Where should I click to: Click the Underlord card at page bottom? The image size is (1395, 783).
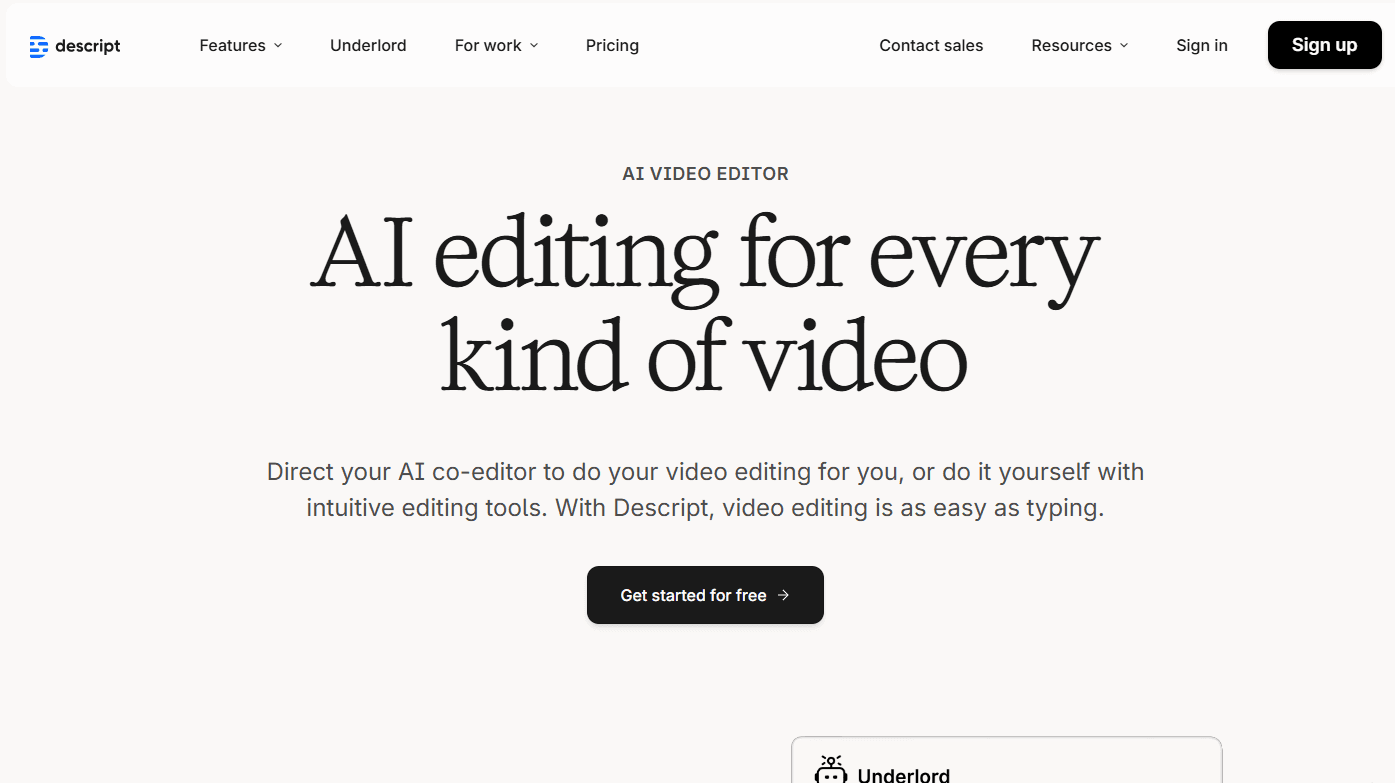point(1006,765)
